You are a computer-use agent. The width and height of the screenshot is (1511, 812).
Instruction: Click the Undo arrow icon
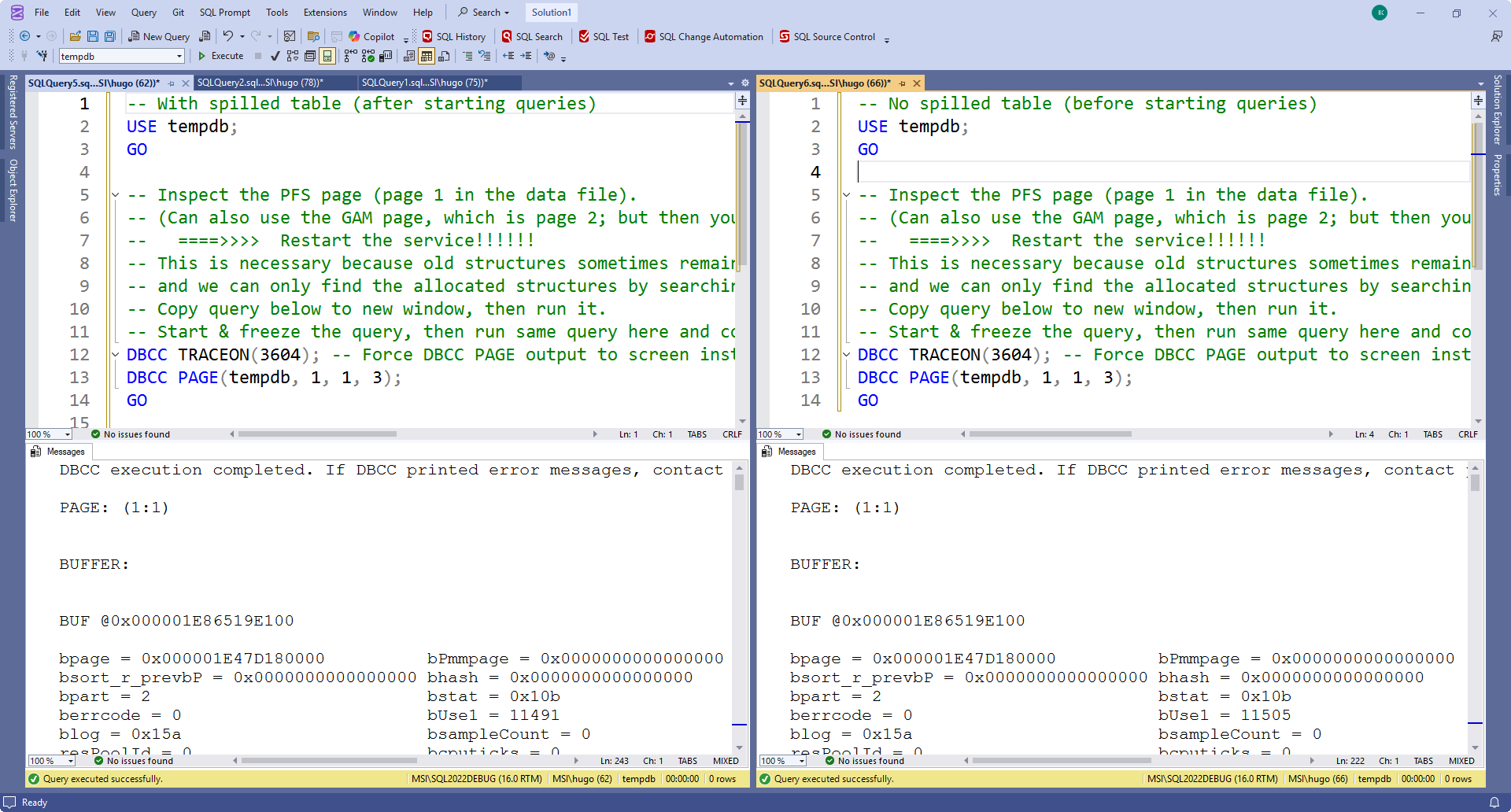227,36
